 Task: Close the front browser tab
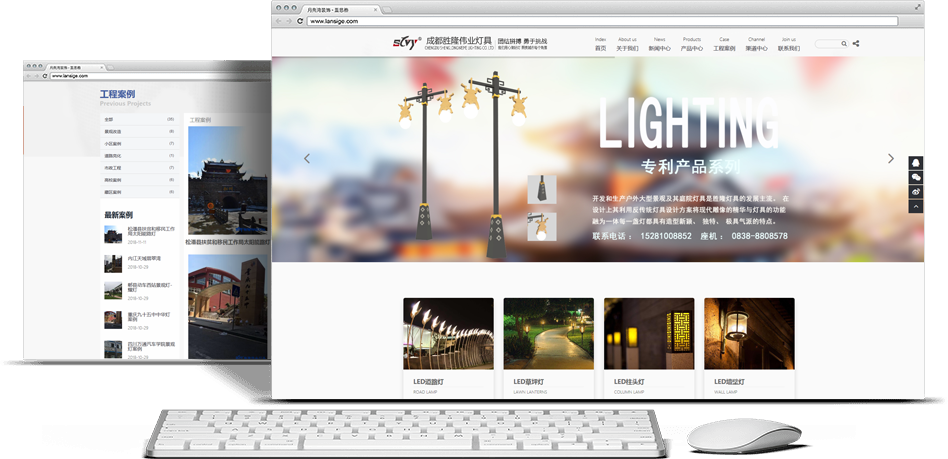pos(375,10)
